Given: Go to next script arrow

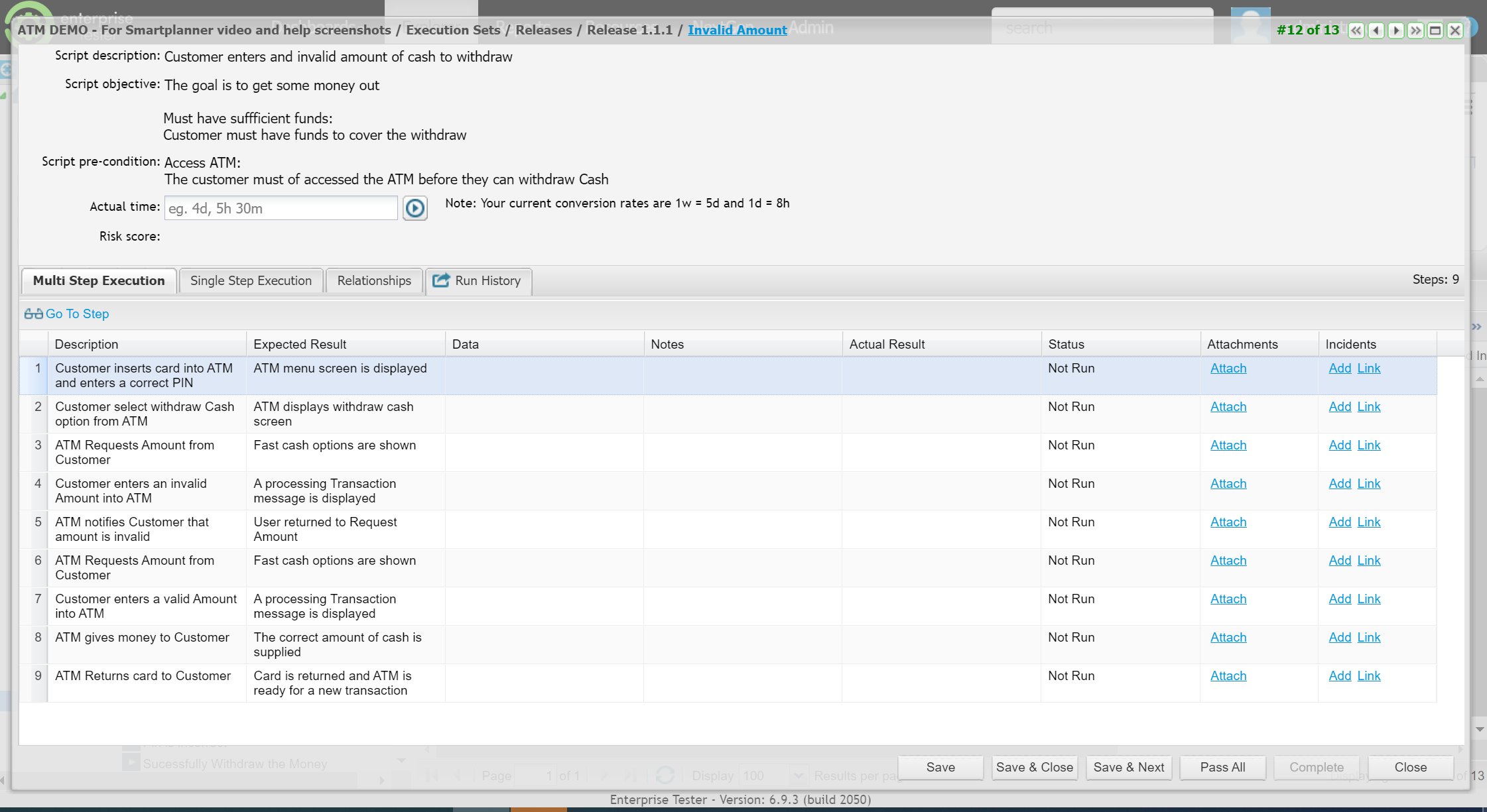Looking at the screenshot, I should [1396, 30].
